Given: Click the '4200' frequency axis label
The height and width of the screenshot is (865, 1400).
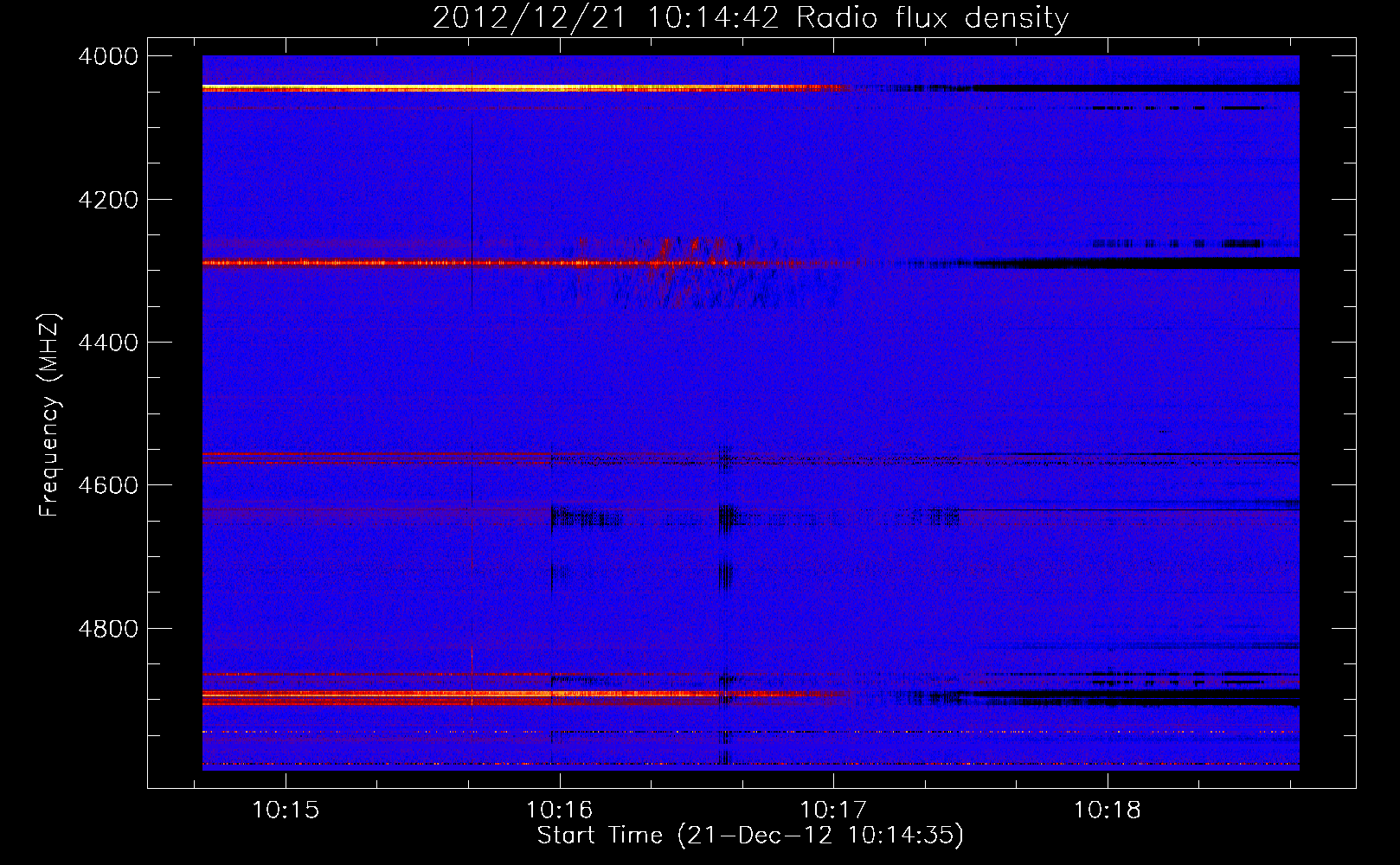Looking at the screenshot, I should (108, 200).
